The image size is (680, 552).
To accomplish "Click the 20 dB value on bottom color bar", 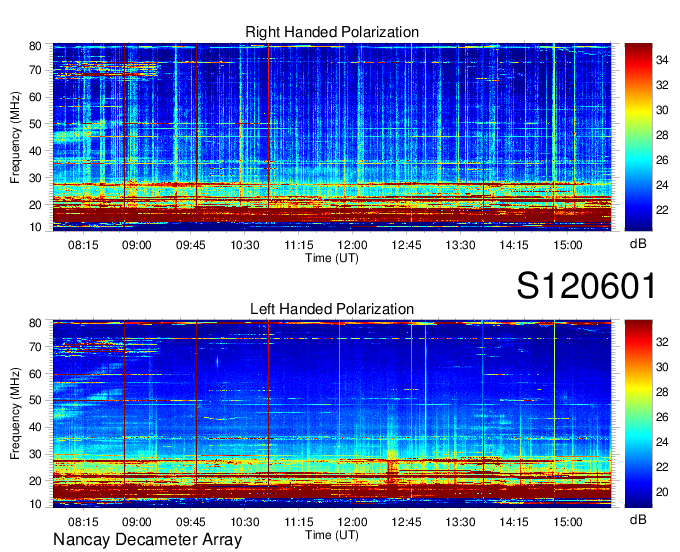I will coord(662,492).
